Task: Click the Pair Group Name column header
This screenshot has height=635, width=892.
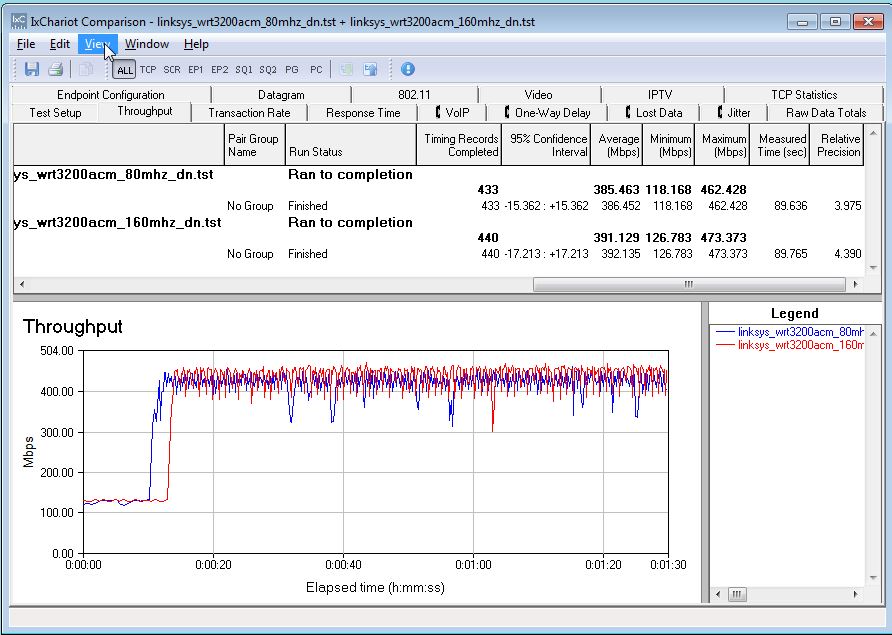Action: click(x=254, y=145)
